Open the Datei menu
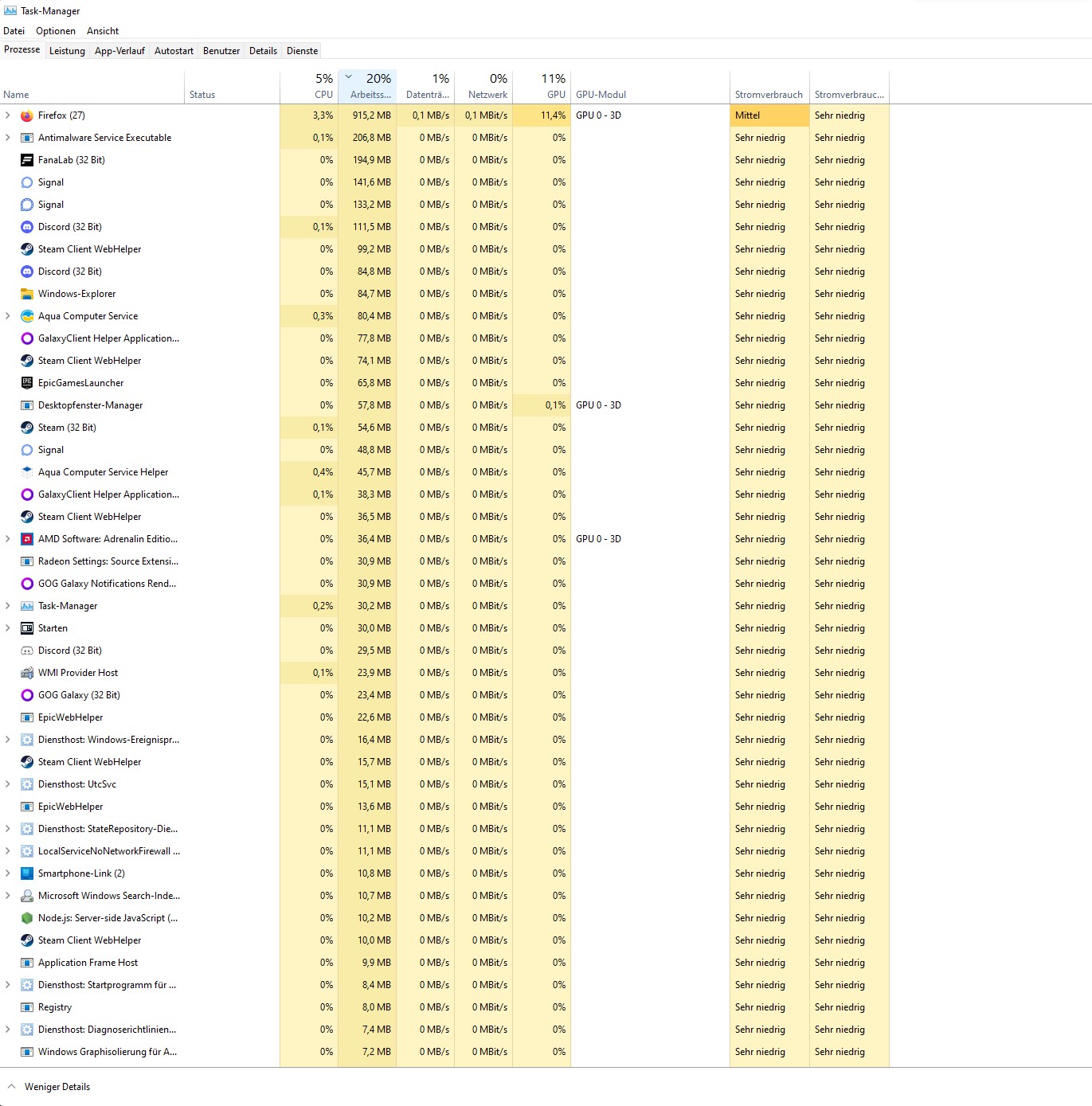Image resolution: width=1092 pixels, height=1106 pixels. (x=14, y=31)
